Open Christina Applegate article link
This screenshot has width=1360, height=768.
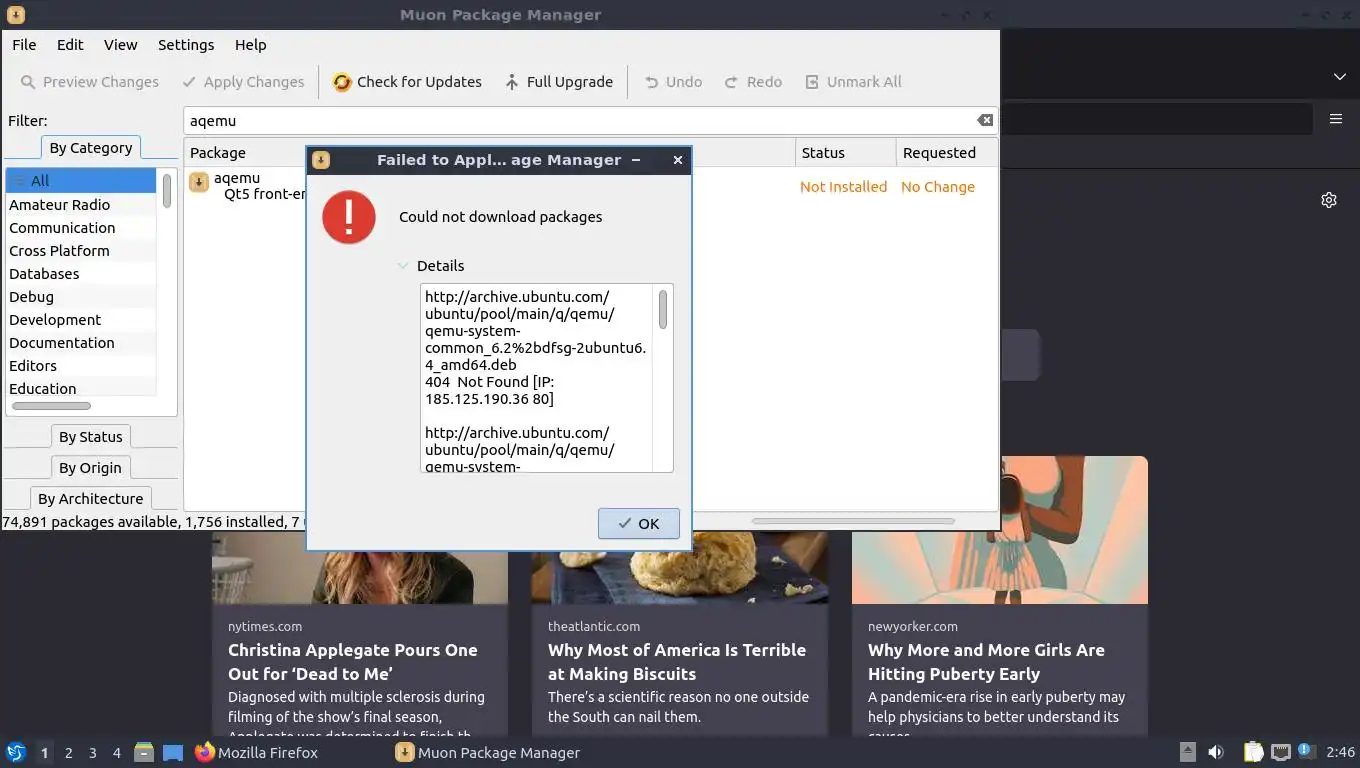pyautogui.click(x=353, y=662)
